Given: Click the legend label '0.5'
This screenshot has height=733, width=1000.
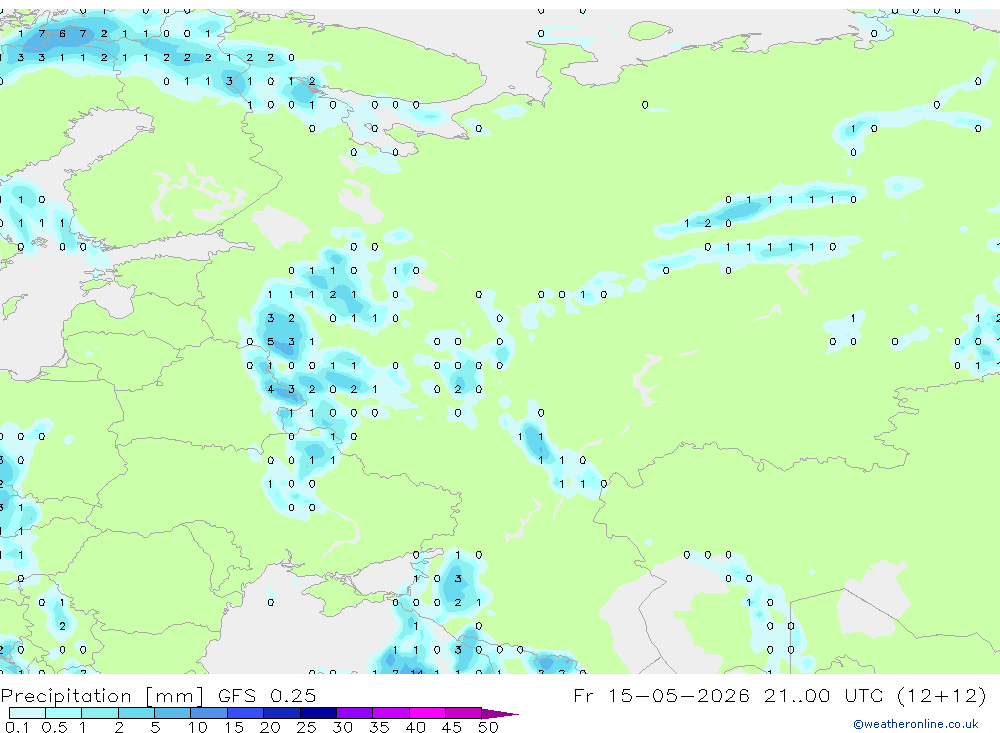Looking at the screenshot, I should click(x=54, y=727).
